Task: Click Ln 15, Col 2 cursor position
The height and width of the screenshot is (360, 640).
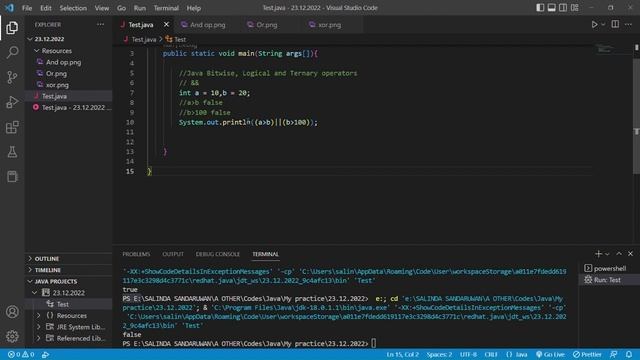Action: click(x=402, y=354)
